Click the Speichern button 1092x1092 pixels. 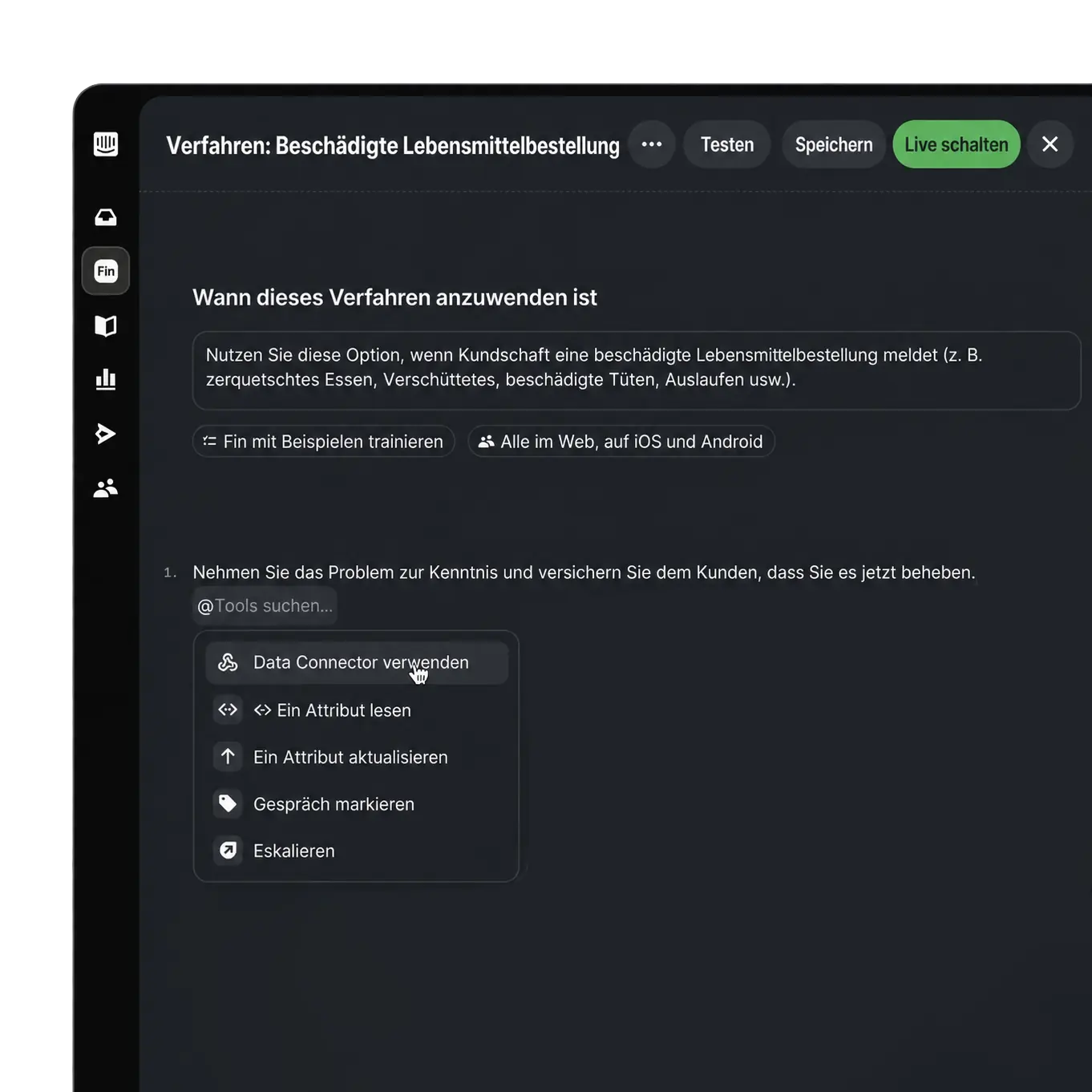(x=834, y=144)
